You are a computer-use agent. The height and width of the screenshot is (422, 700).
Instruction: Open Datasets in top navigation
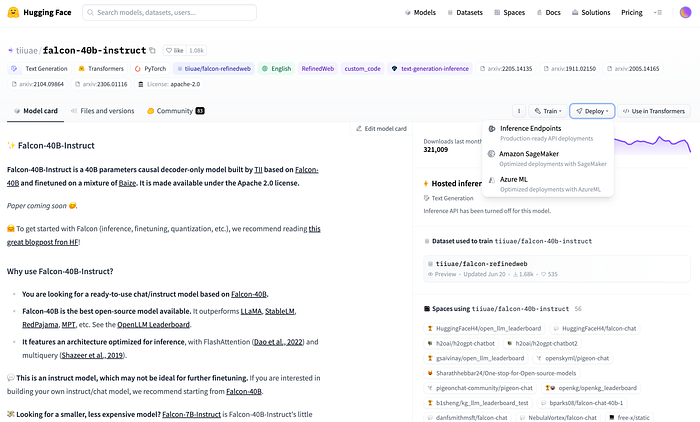coord(465,13)
